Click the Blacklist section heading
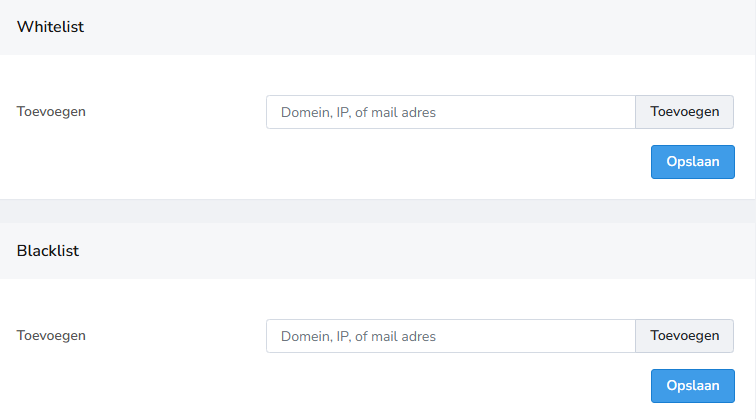 [x=48, y=251]
